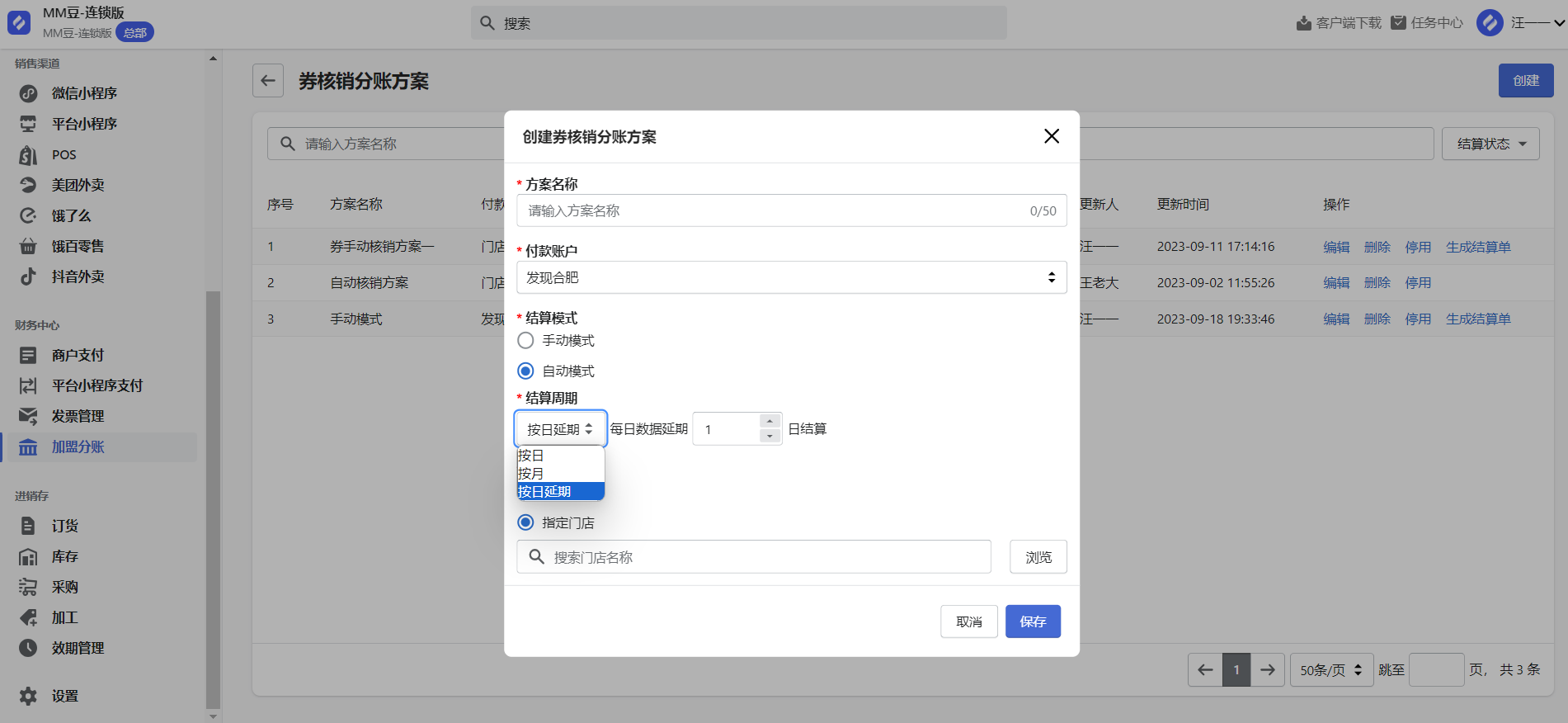Click 编辑 link for row 2023-09-11
This screenshot has height=723, width=1568.
(x=1336, y=247)
